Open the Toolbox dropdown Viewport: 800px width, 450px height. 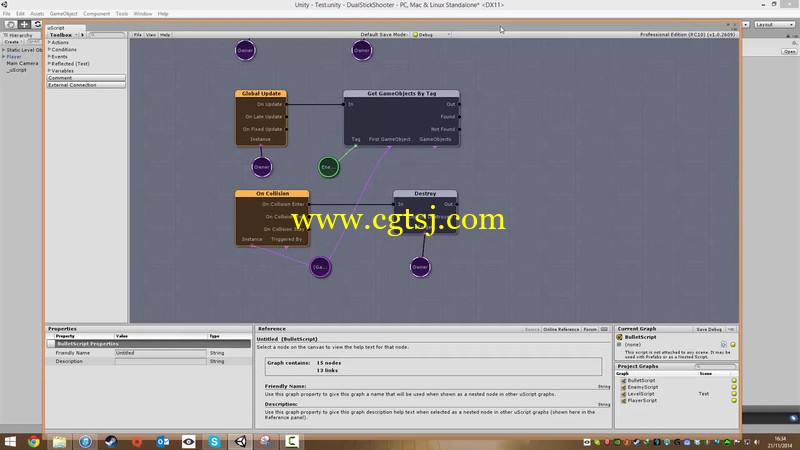tap(63, 35)
